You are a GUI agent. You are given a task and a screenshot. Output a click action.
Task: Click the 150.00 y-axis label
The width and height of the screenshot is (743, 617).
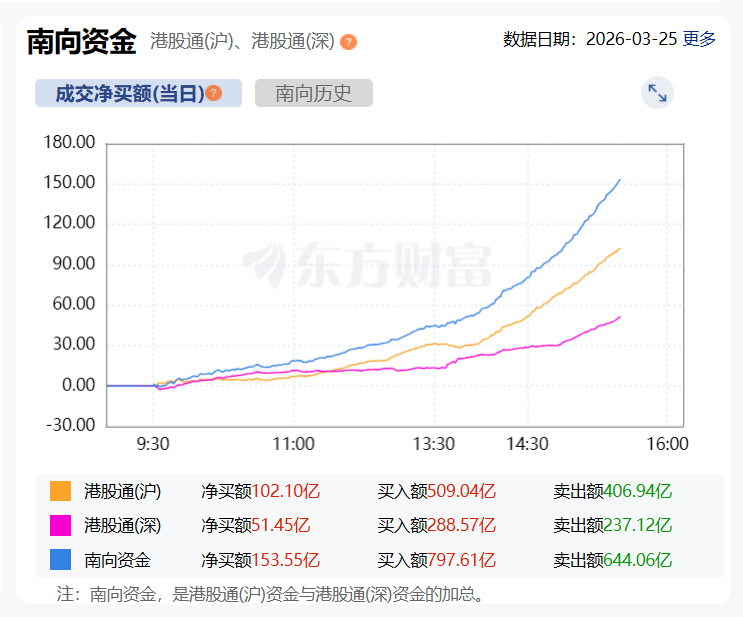[69, 182]
